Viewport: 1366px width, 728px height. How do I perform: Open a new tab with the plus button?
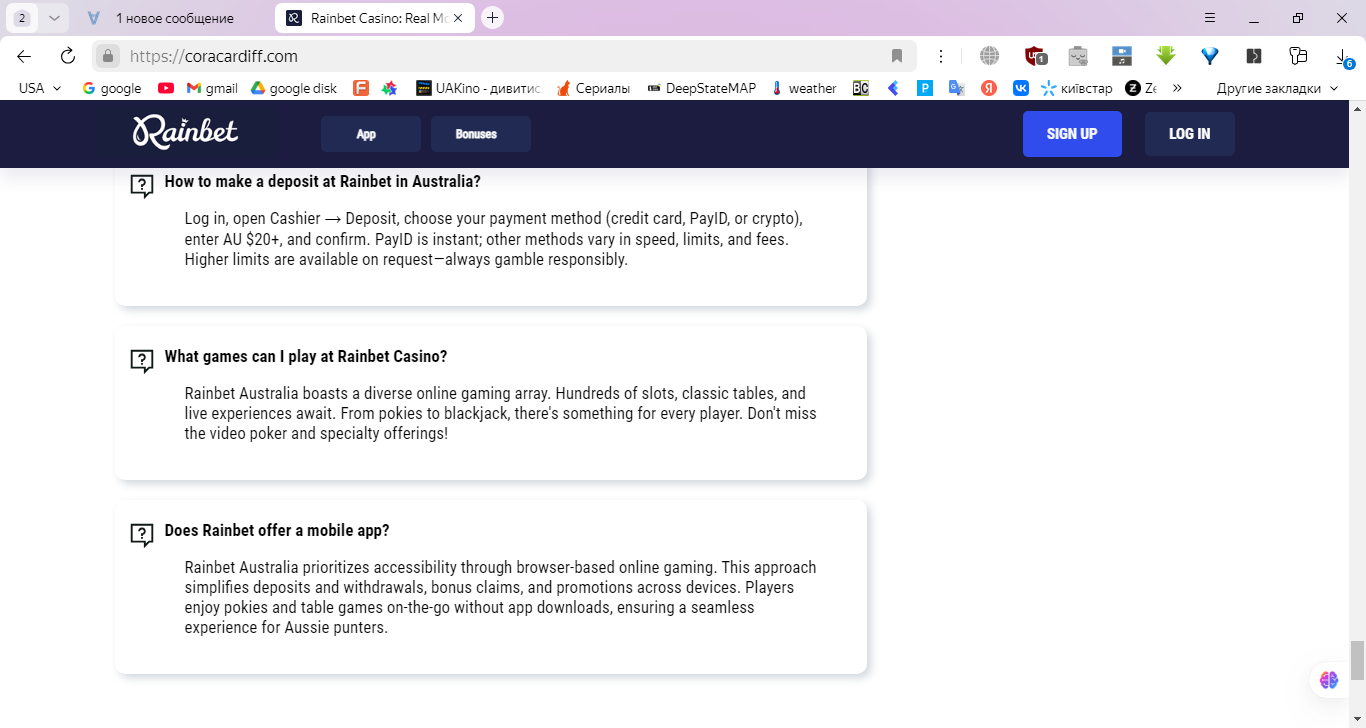[492, 18]
